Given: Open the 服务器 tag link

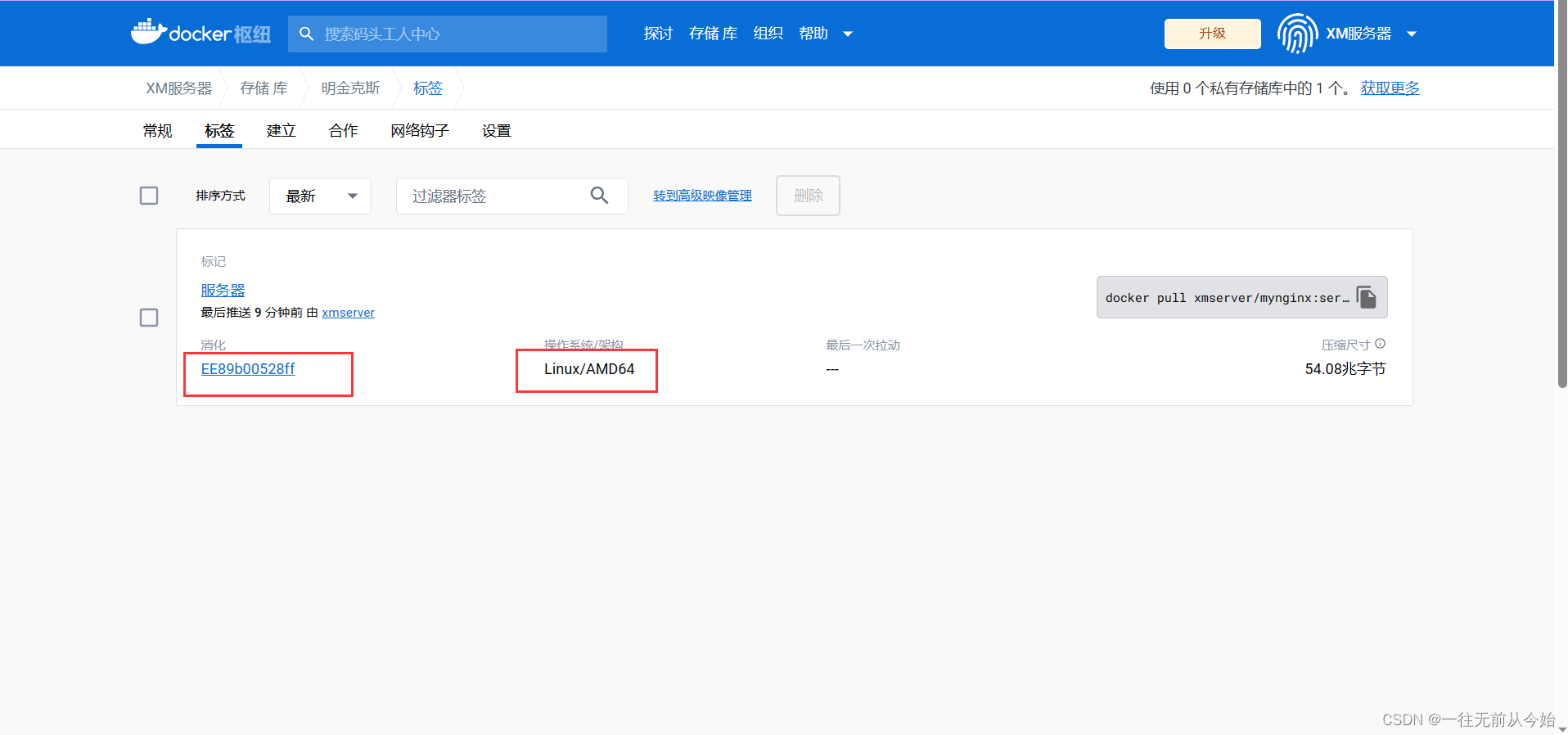Looking at the screenshot, I should coord(223,291).
